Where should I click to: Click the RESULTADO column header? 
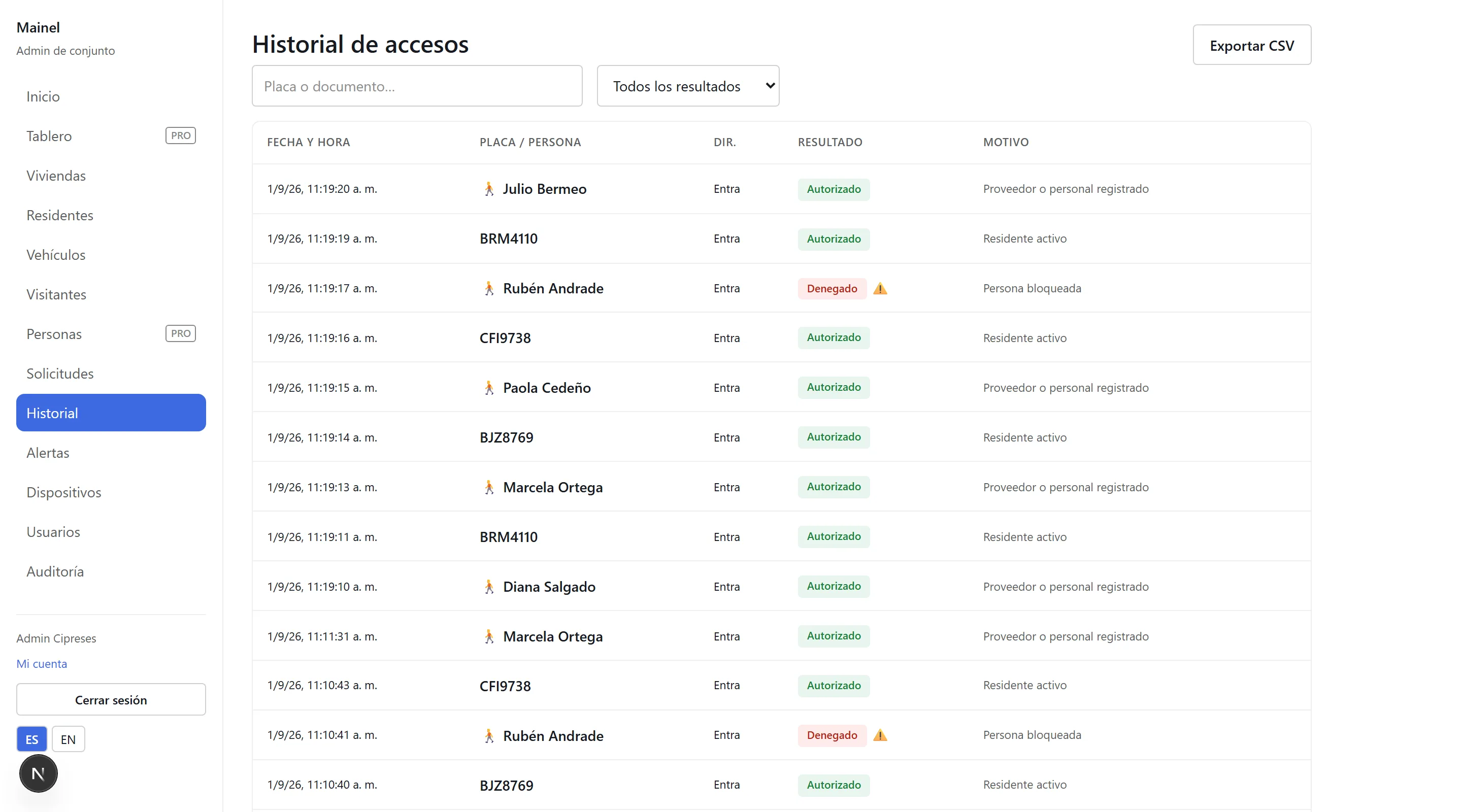point(830,143)
